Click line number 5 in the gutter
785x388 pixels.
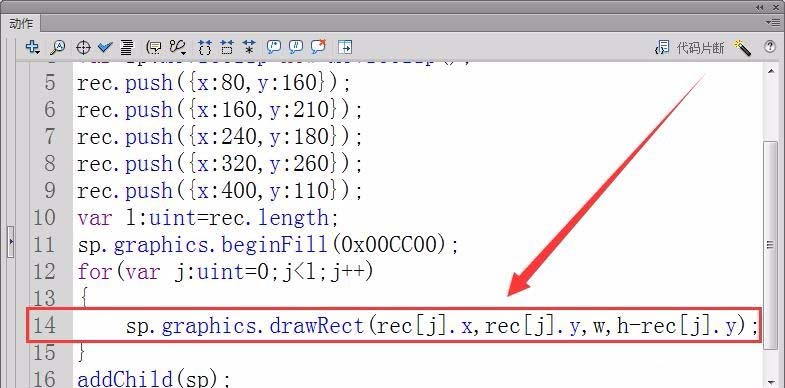[x=50, y=83]
